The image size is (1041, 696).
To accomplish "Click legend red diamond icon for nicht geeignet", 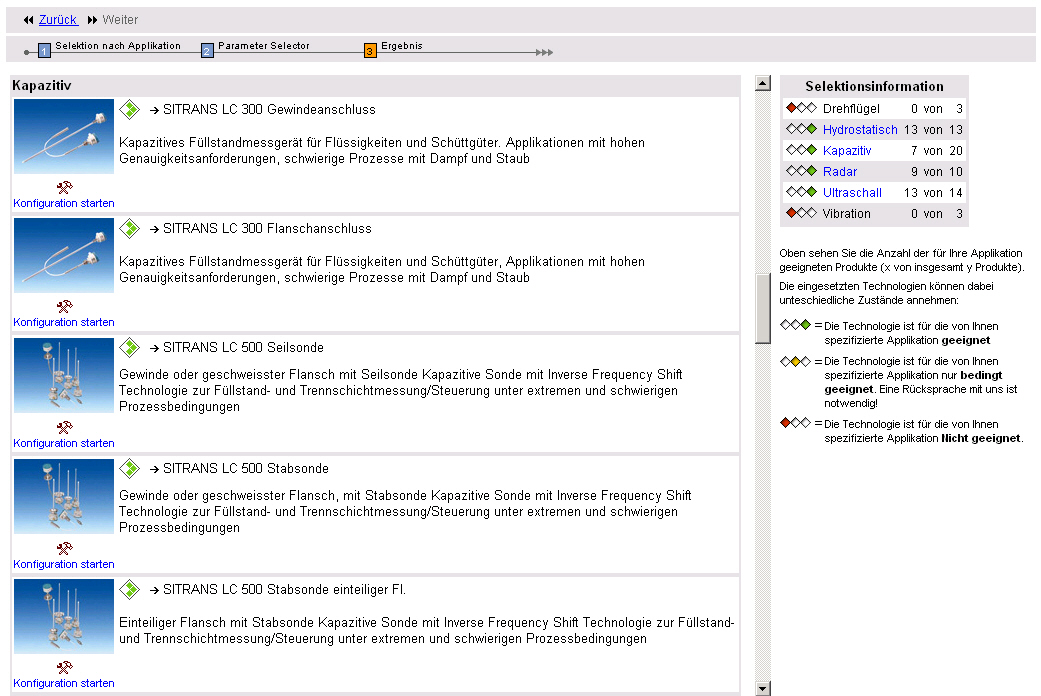I will [795, 422].
